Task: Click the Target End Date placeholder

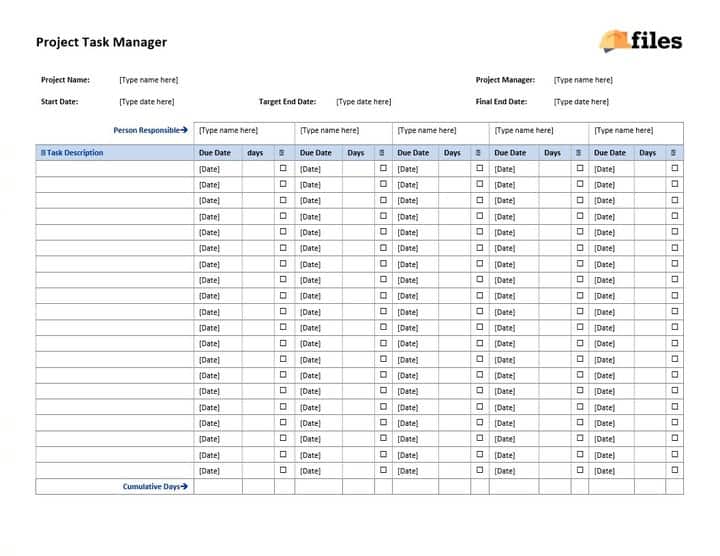Action: [x=364, y=101]
